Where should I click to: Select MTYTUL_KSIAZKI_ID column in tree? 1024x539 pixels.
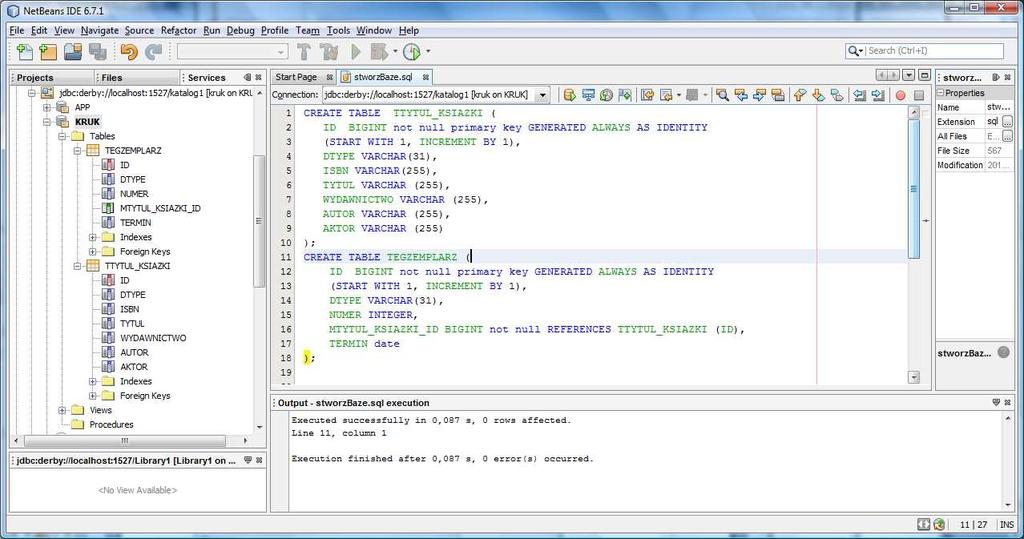(x=160, y=208)
